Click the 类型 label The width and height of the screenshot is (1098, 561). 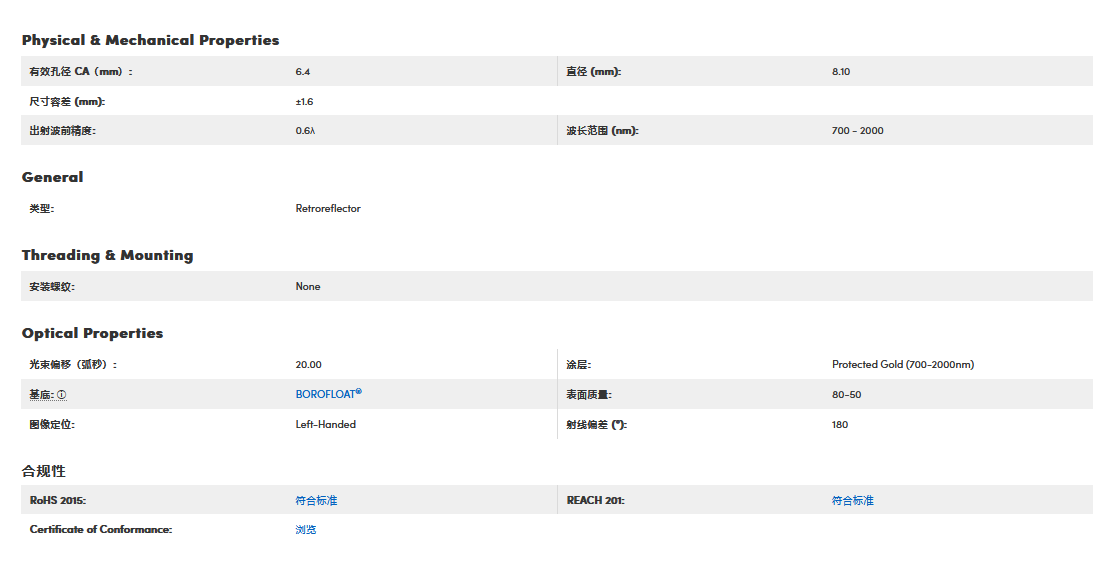pyautogui.click(x=41, y=208)
